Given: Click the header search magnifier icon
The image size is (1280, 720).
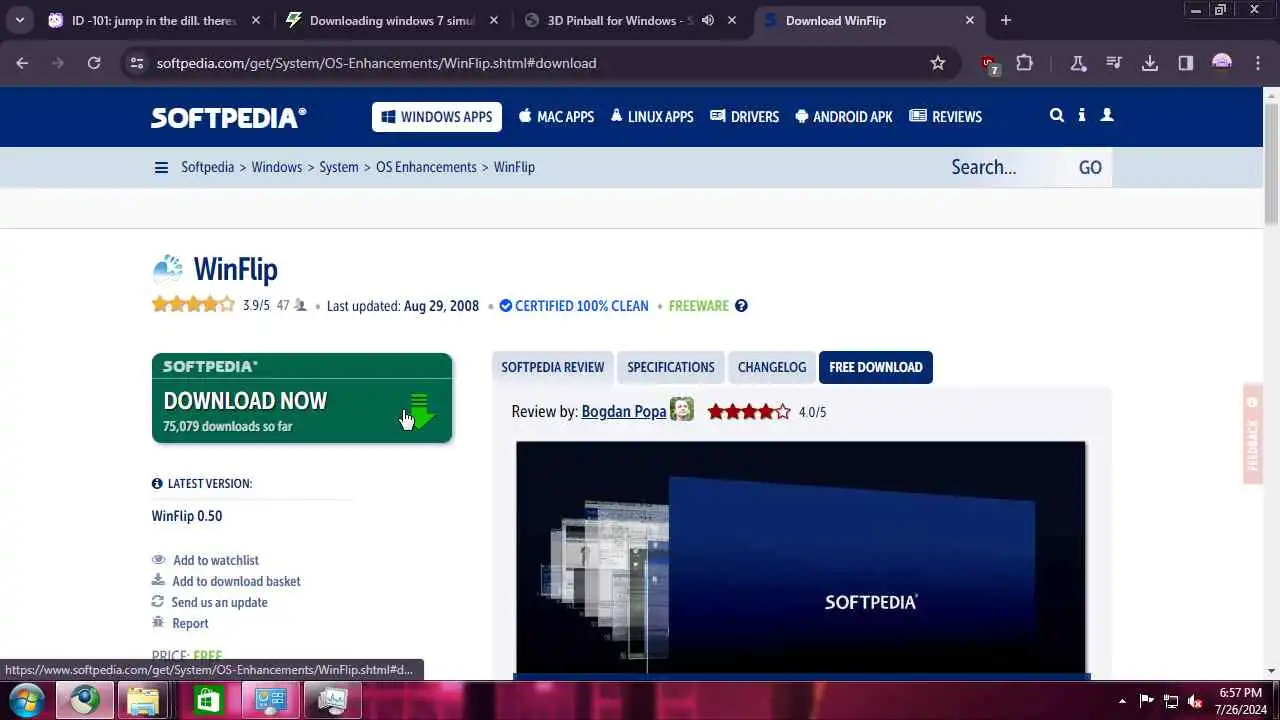Looking at the screenshot, I should click(x=1056, y=116).
